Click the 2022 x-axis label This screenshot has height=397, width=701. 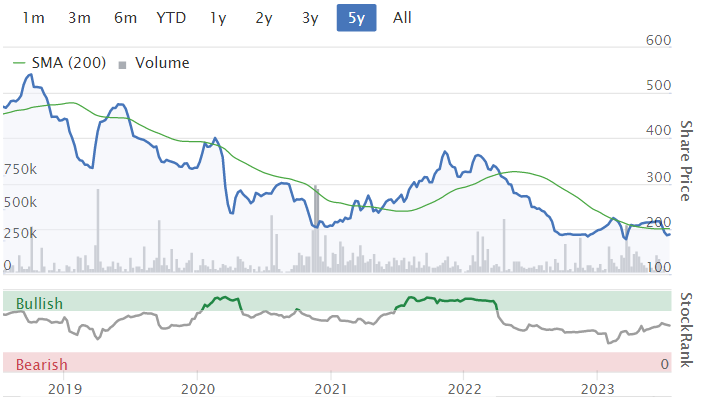pyautogui.click(x=465, y=389)
